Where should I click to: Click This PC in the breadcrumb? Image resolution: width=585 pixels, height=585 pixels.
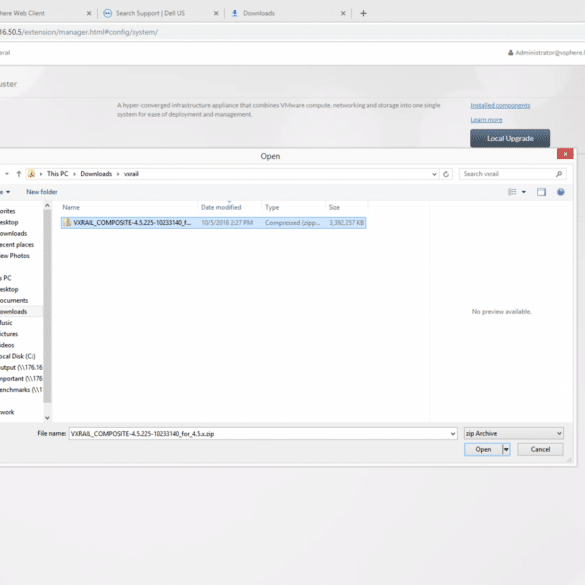coord(57,174)
